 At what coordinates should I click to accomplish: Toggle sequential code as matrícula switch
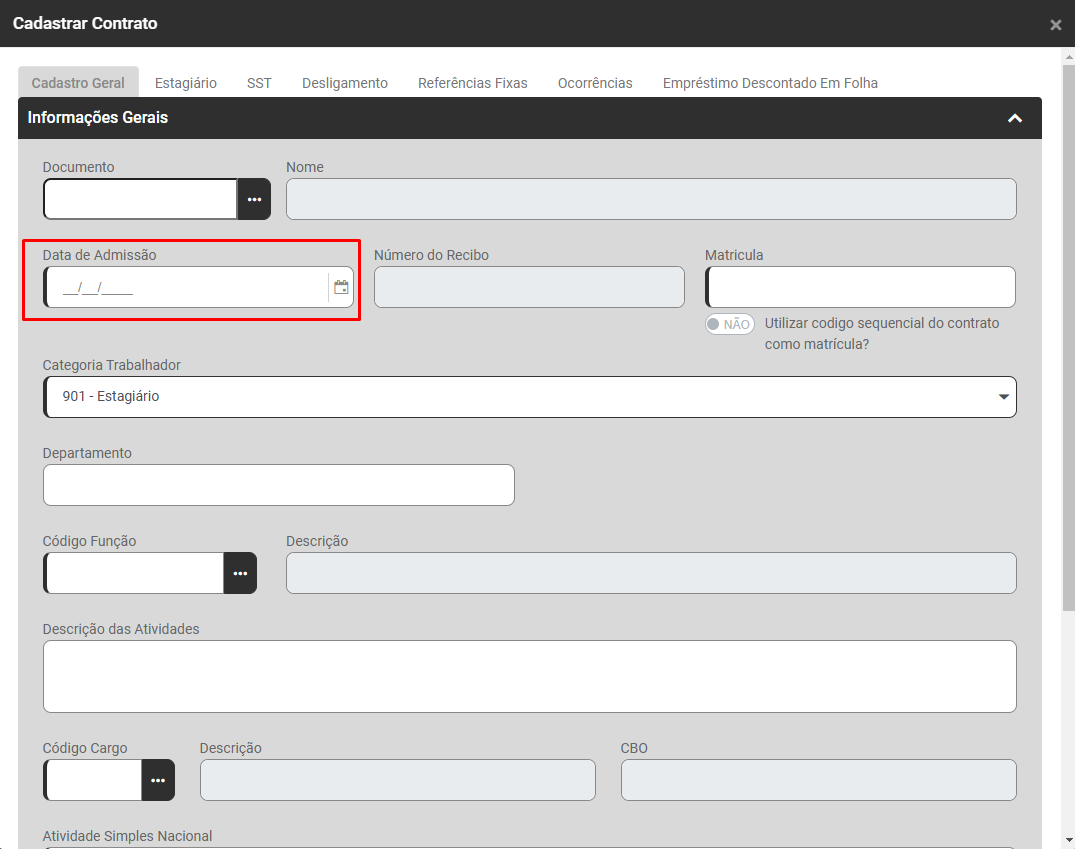pos(729,324)
